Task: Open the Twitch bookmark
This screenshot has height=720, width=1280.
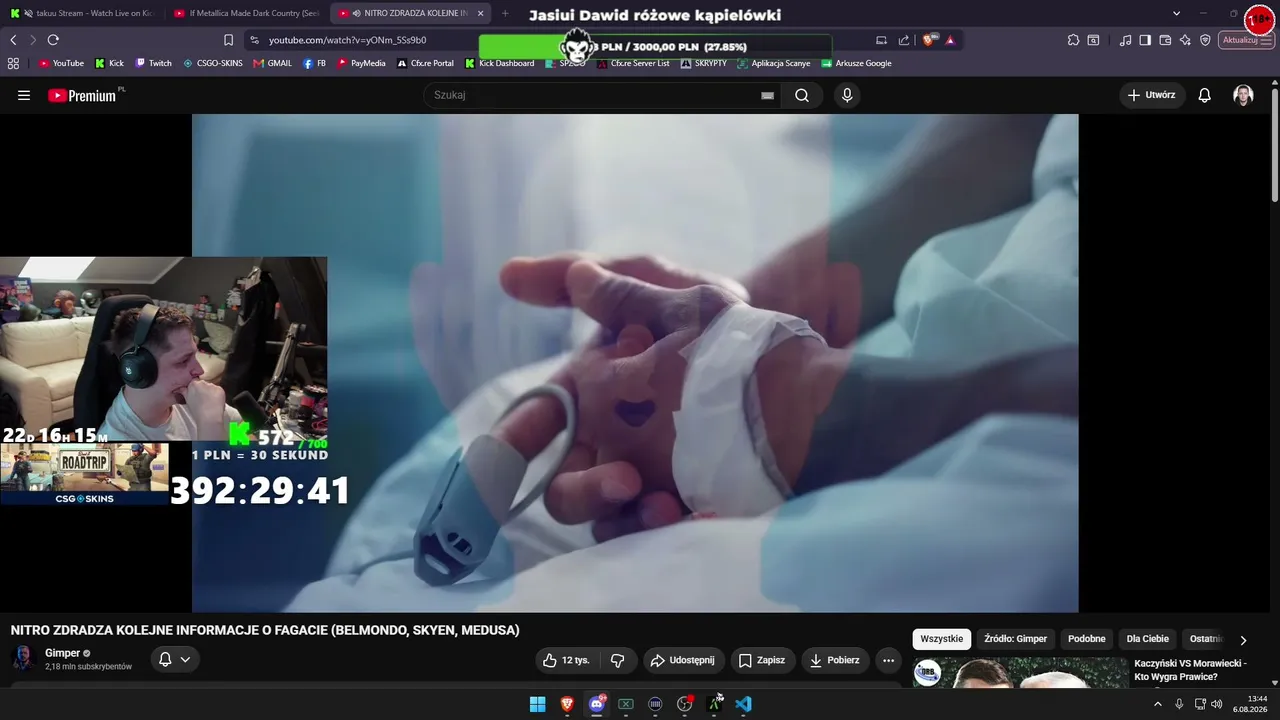Action: click(x=154, y=63)
